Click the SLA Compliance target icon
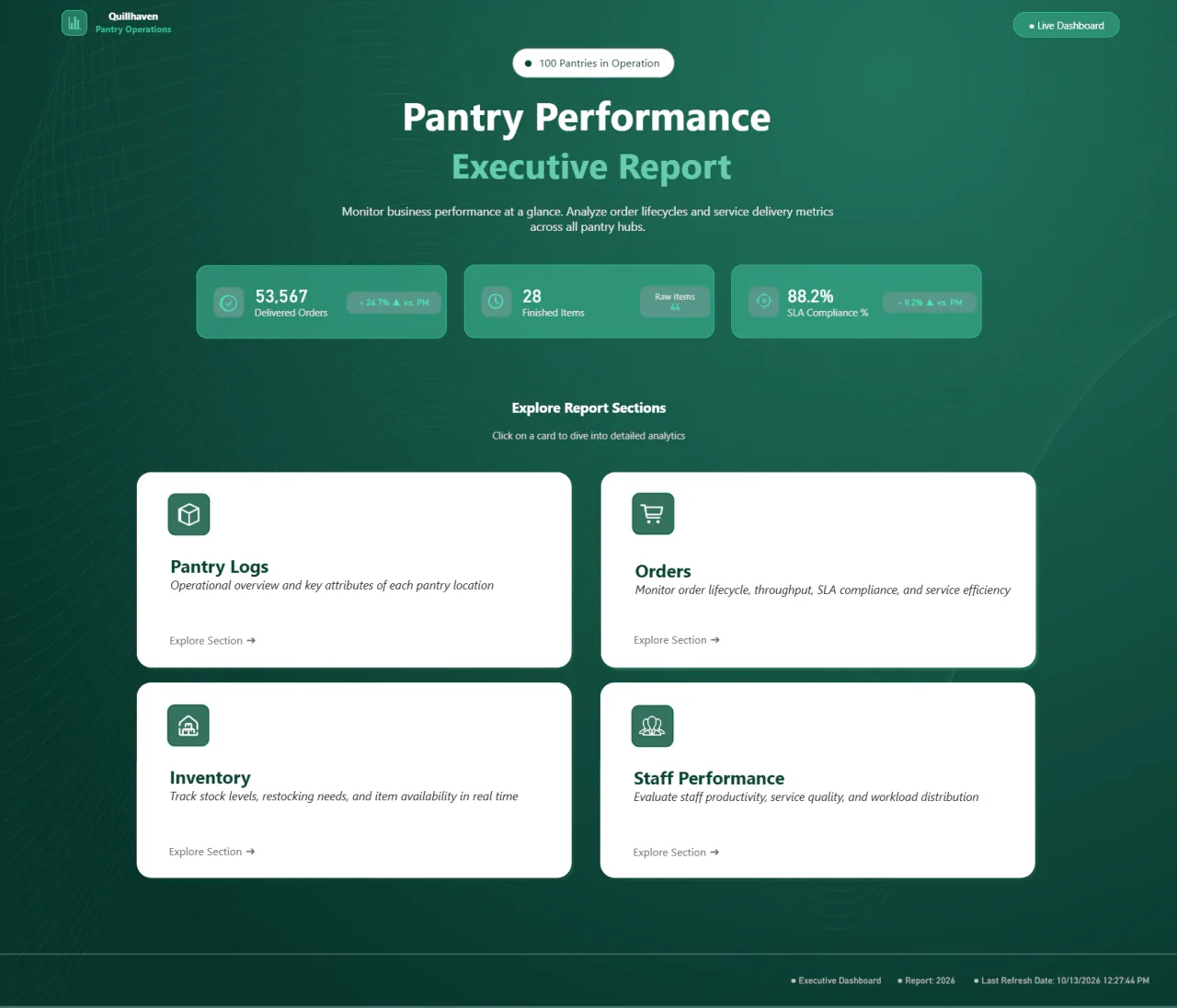This screenshot has width=1177, height=1008. 763,302
